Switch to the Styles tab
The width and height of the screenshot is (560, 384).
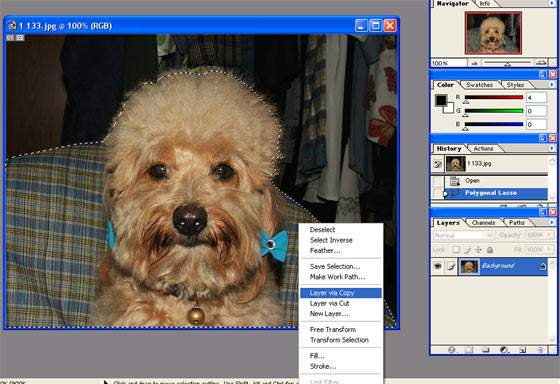coord(515,85)
